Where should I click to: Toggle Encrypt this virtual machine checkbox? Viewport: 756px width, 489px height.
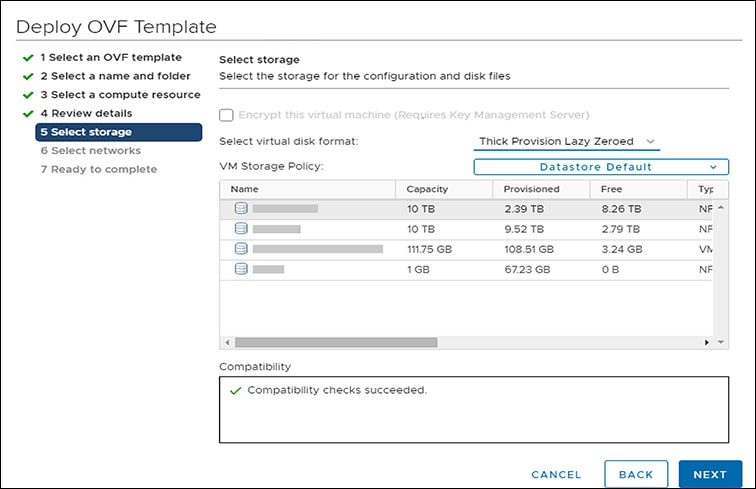[226, 115]
